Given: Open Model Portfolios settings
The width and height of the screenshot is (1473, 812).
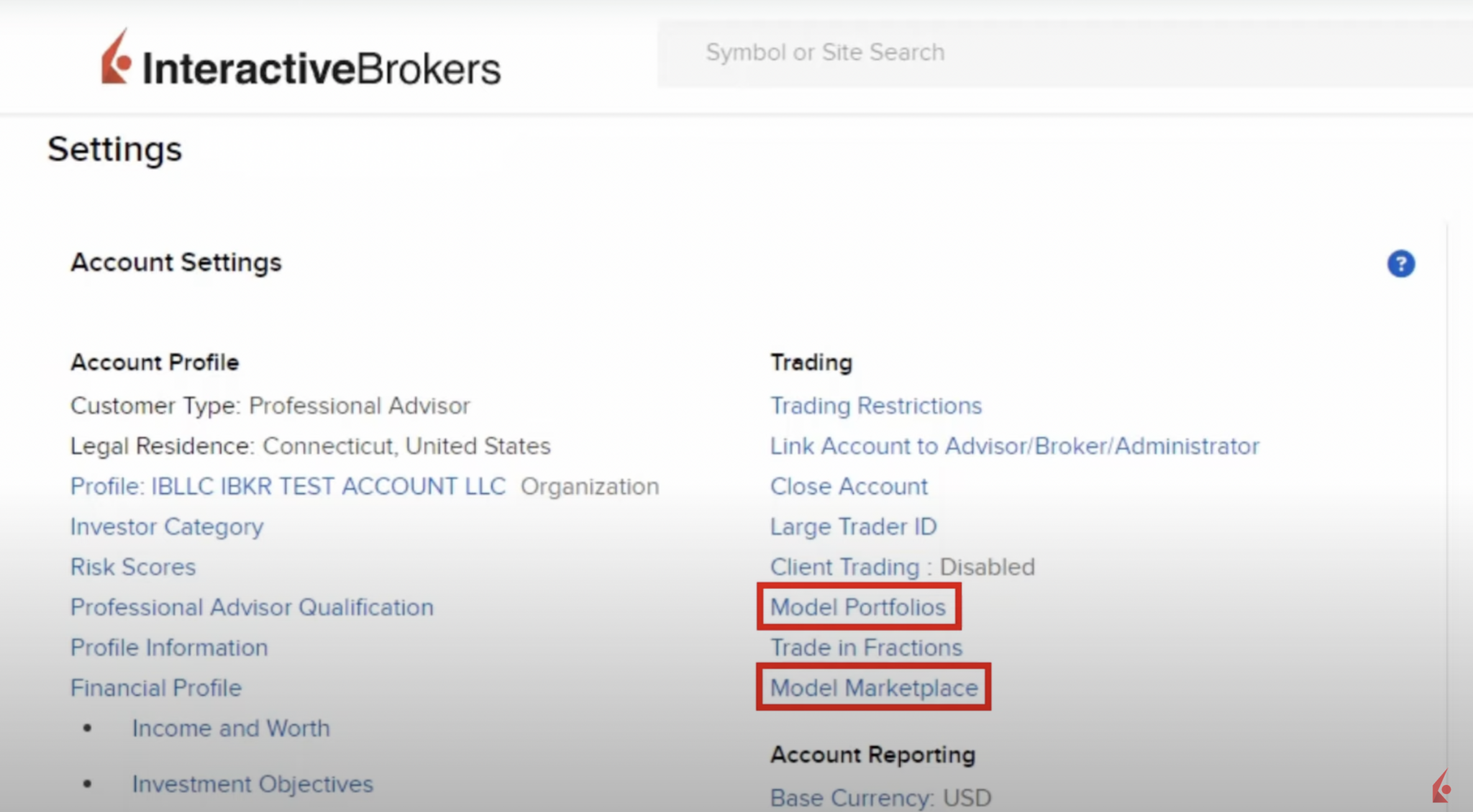Looking at the screenshot, I should (858, 607).
